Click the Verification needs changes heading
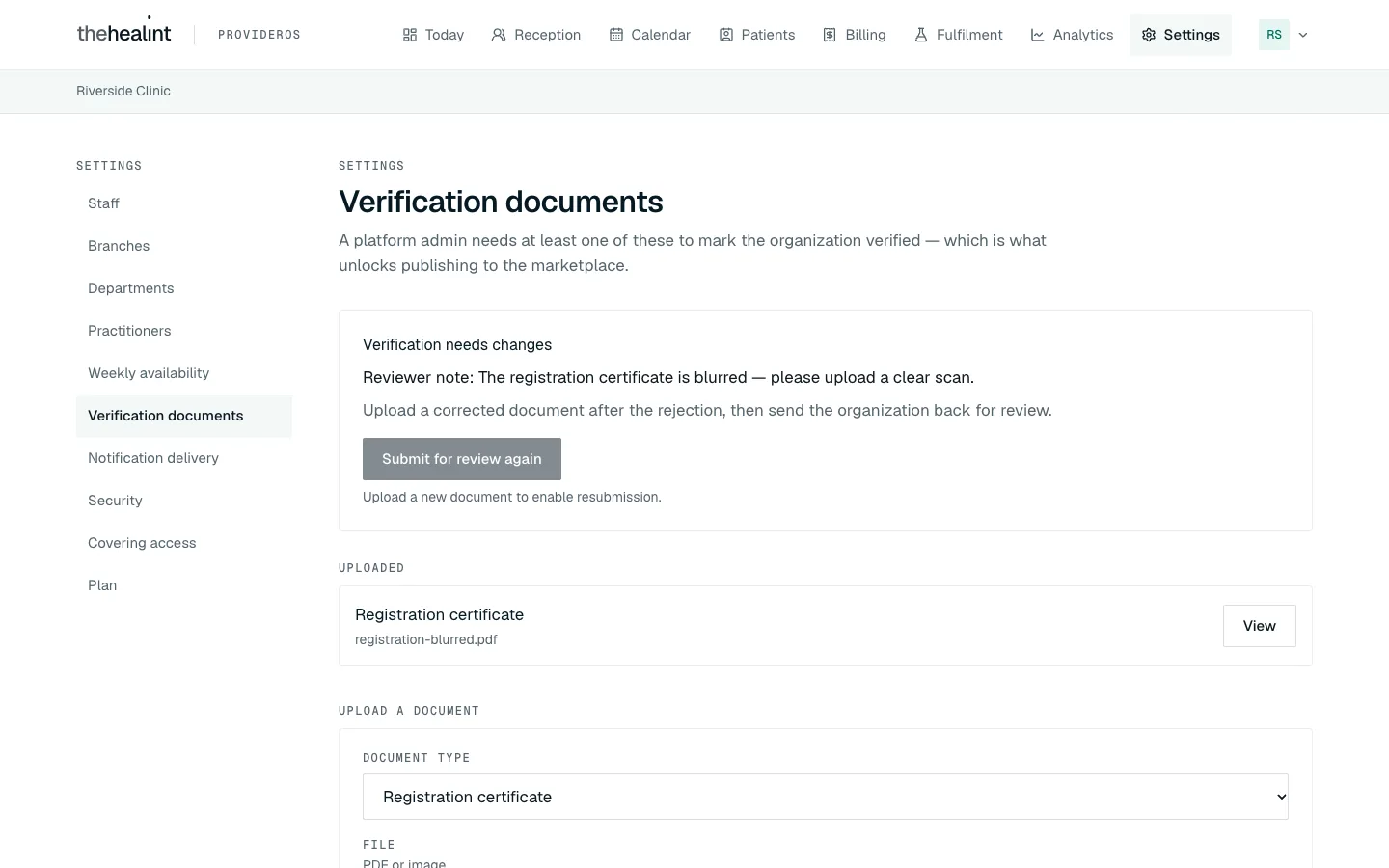The image size is (1389, 868). (x=457, y=345)
